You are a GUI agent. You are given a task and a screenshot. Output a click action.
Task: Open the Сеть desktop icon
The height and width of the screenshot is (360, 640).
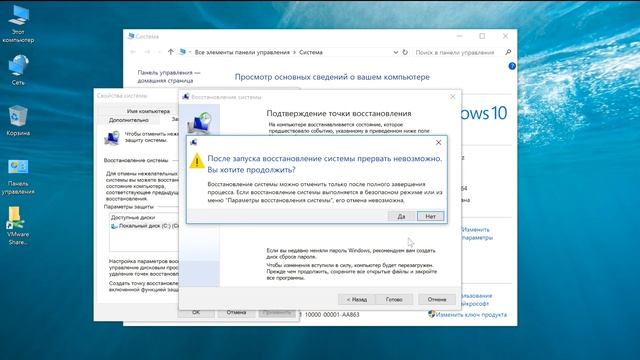18,70
